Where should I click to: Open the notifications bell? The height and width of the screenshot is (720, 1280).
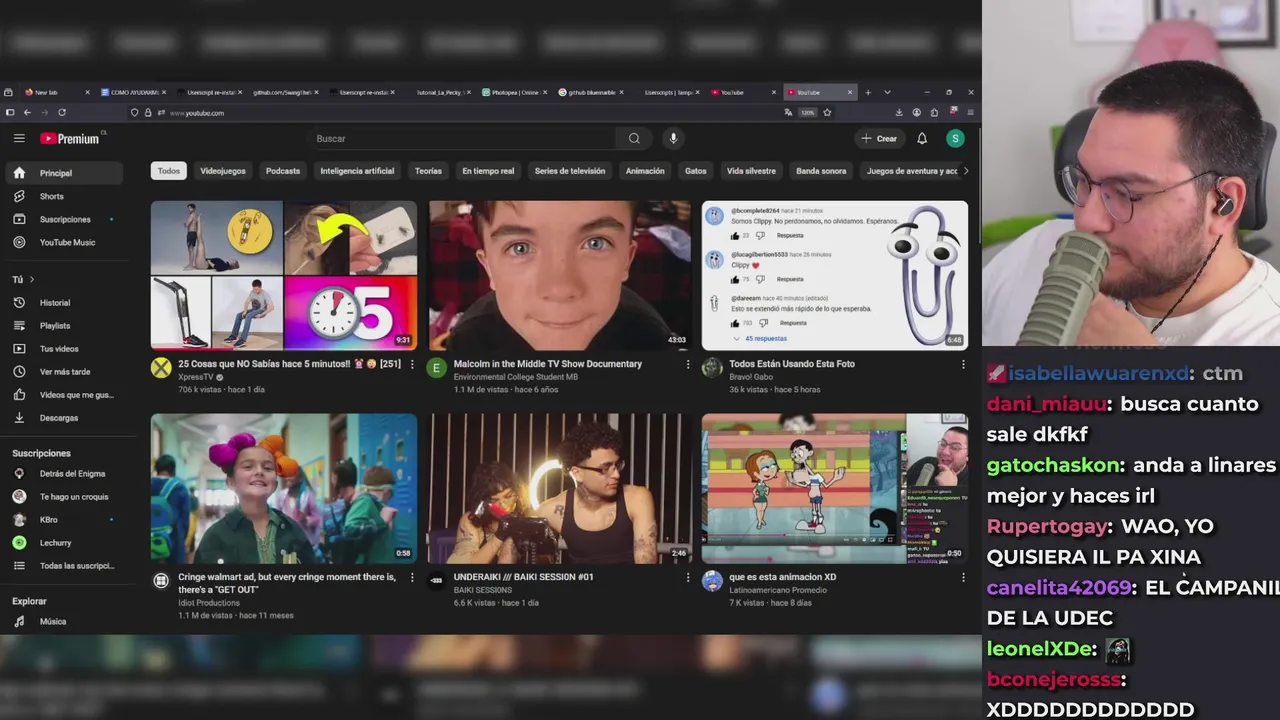pyautogui.click(x=922, y=139)
